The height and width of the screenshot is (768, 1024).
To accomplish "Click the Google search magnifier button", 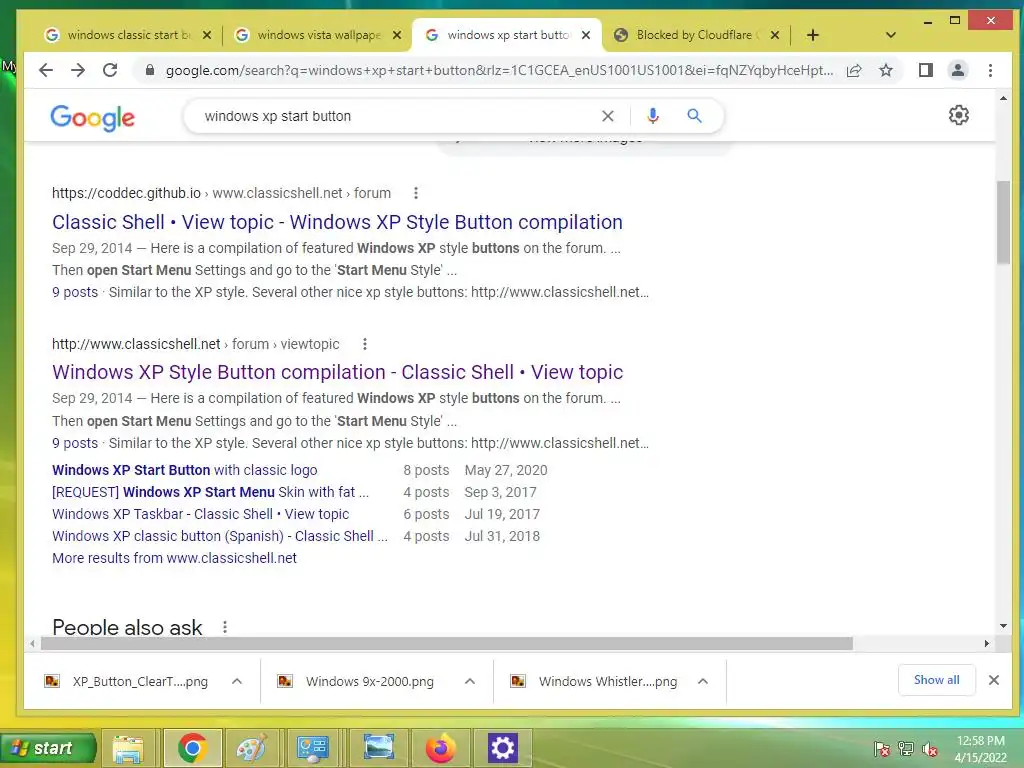I will click(x=694, y=116).
